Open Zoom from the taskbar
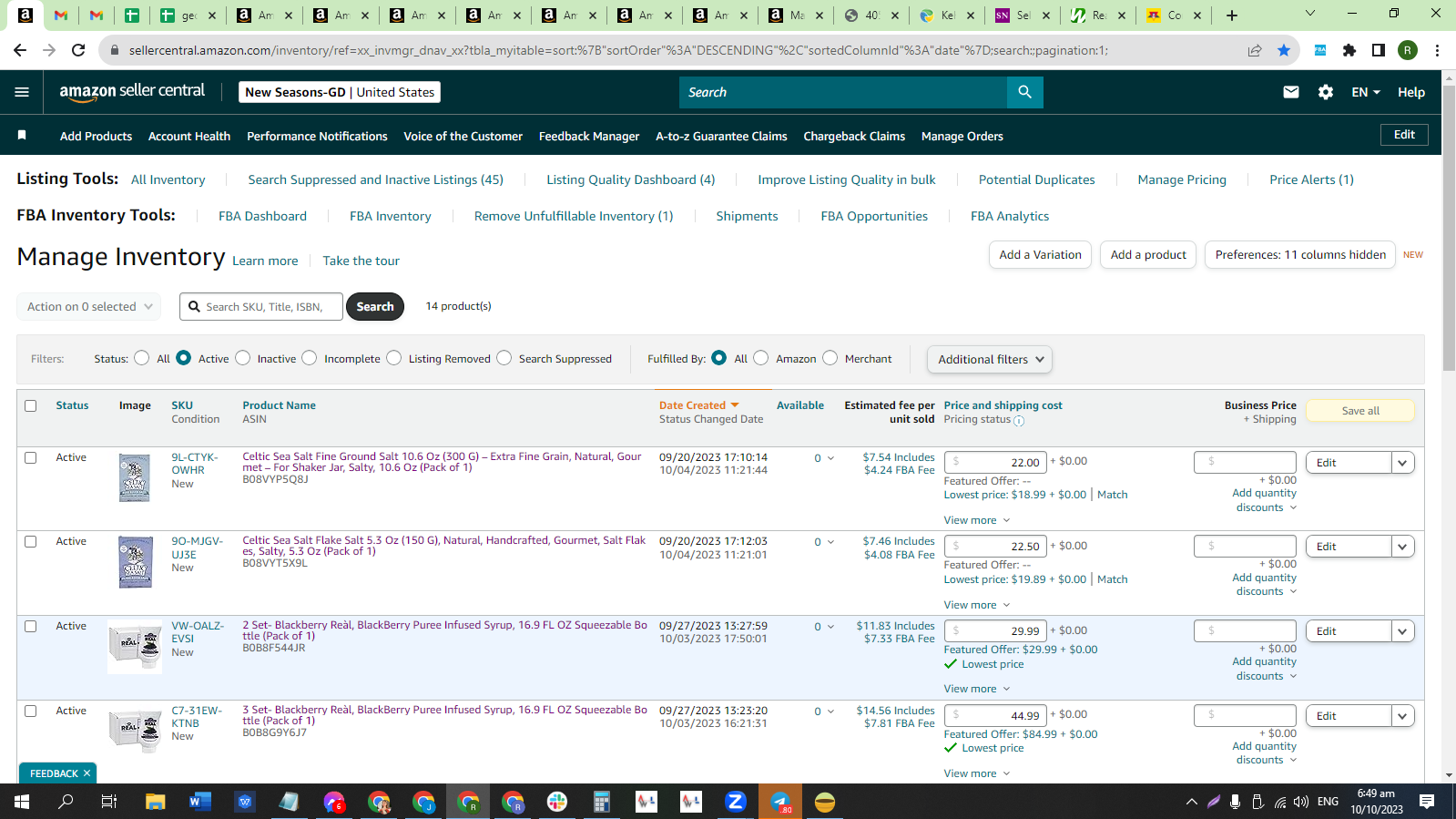The width and height of the screenshot is (1456, 819). 736,802
